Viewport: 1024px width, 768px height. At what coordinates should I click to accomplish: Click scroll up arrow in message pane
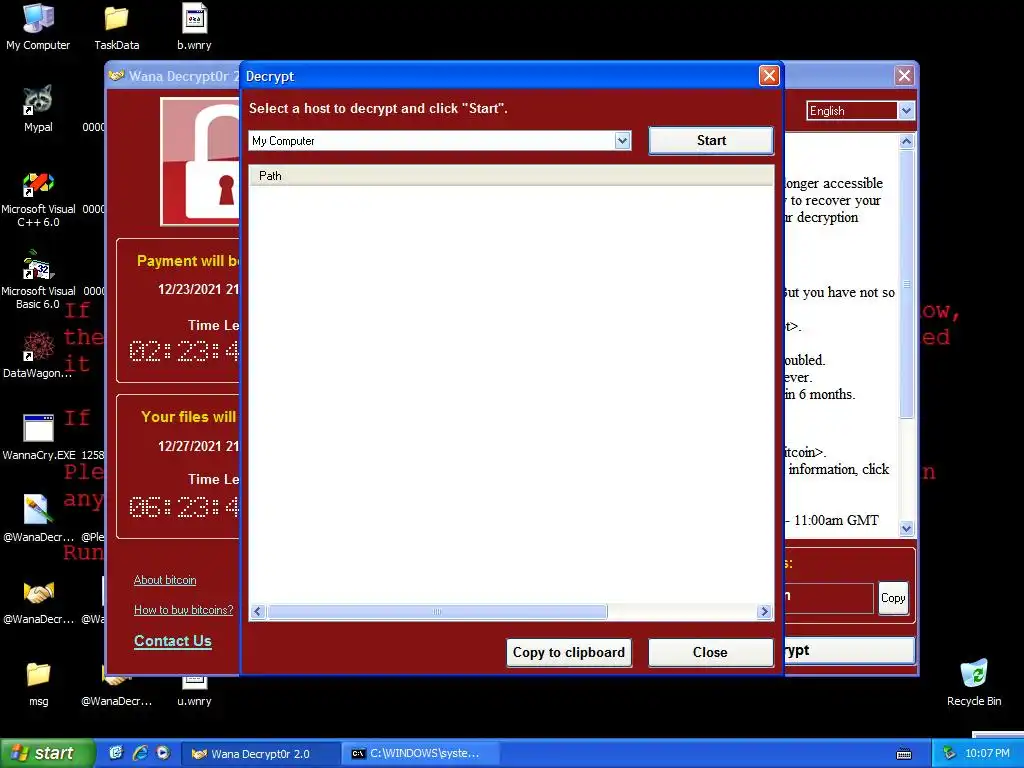906,141
